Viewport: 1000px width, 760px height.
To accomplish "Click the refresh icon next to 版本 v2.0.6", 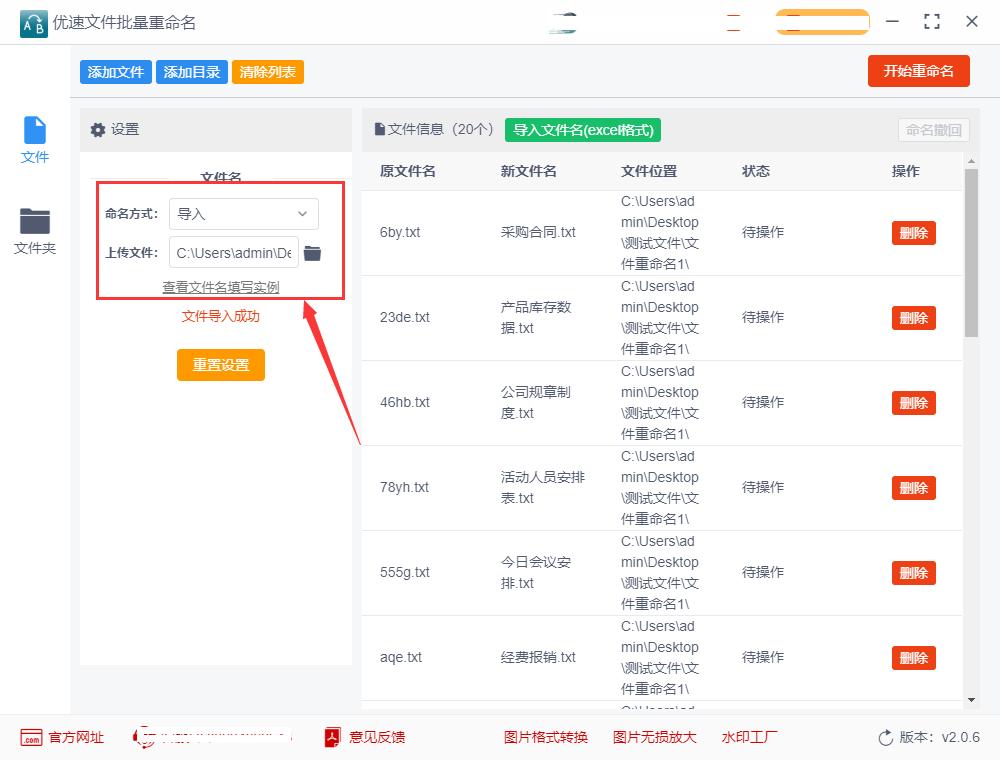I will [884, 737].
